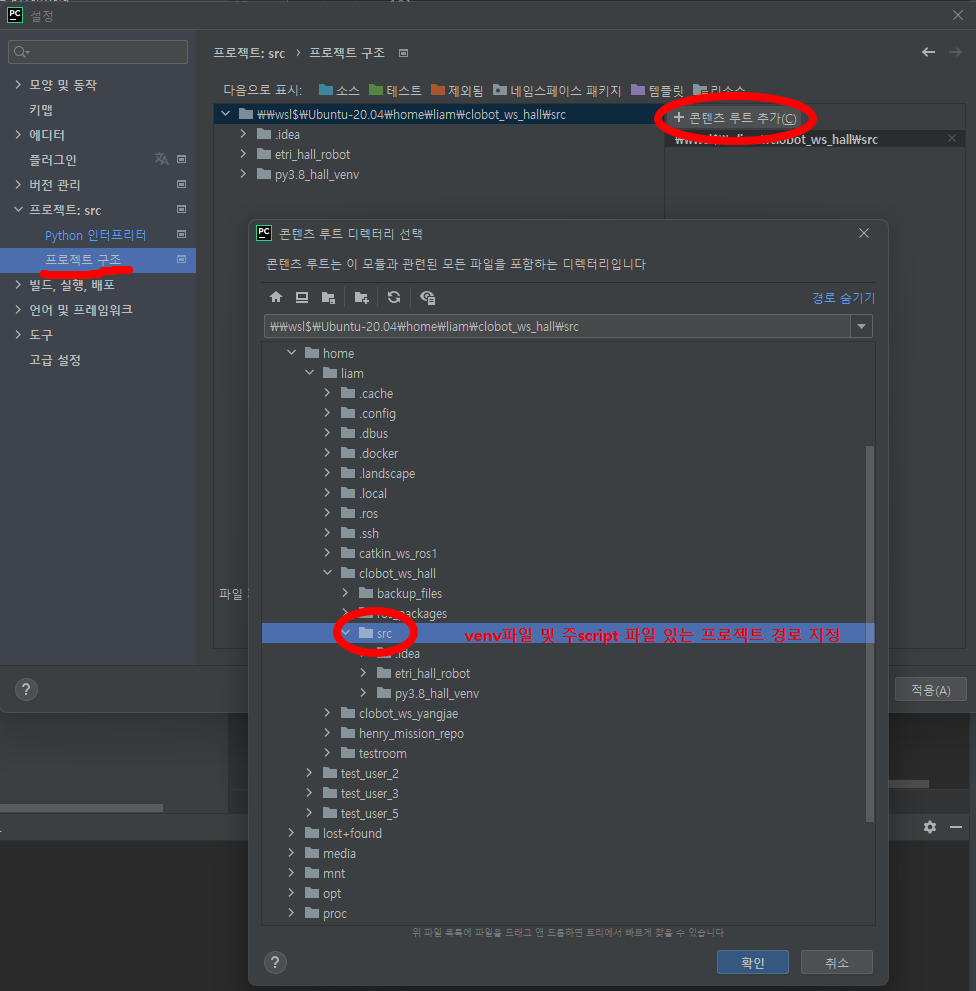Mark as 테스트 folder icon
Screen dimensions: 976x991
[x=376, y=90]
